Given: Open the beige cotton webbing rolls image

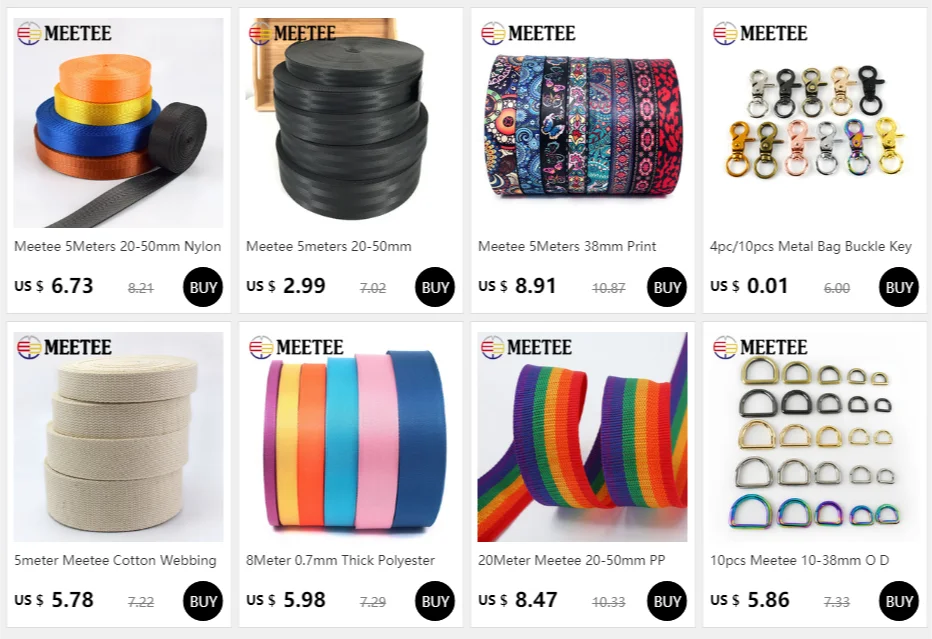Looking at the screenshot, I should 118,437.
